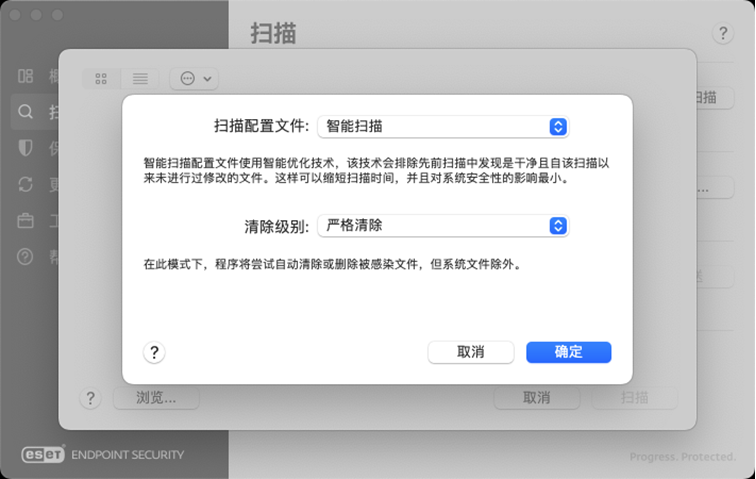Switch file picker to icon grid view

click(x=101, y=79)
